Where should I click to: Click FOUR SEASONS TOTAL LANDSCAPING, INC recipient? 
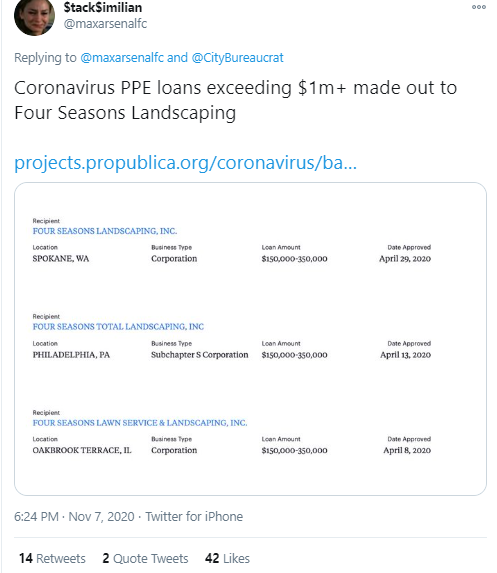click(x=118, y=327)
